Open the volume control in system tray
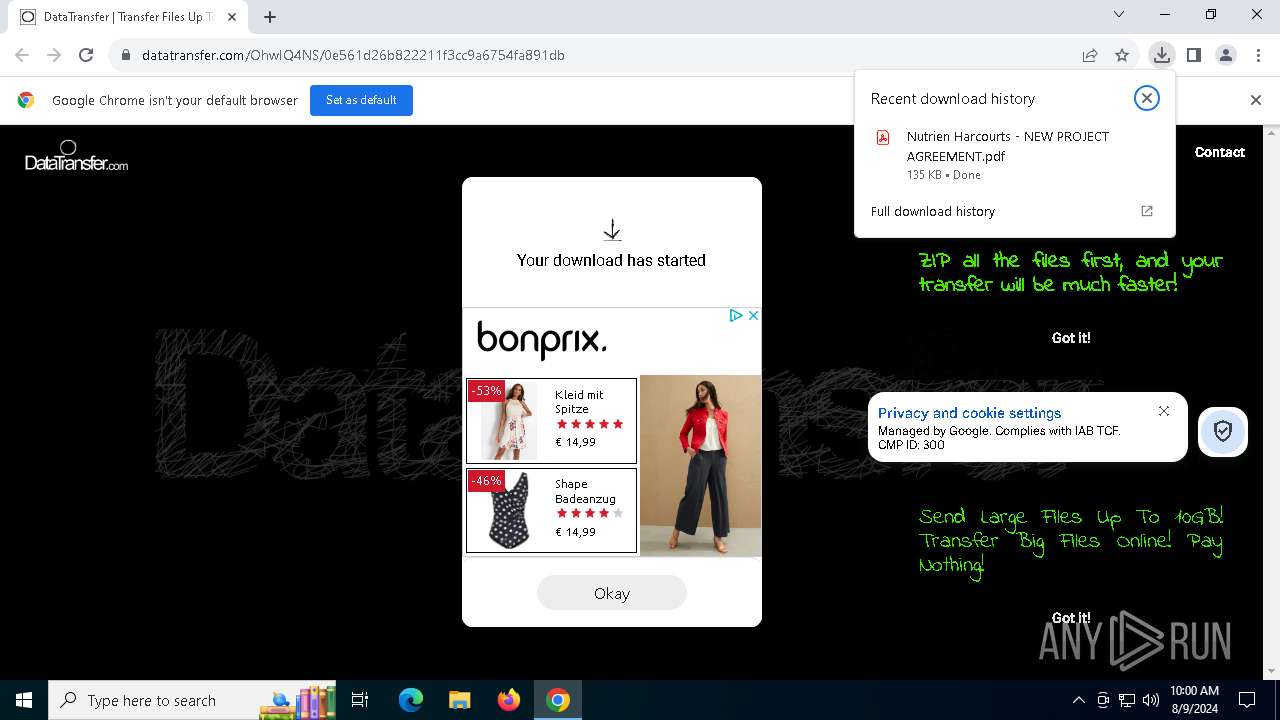The width and height of the screenshot is (1280, 720). [x=1151, y=700]
